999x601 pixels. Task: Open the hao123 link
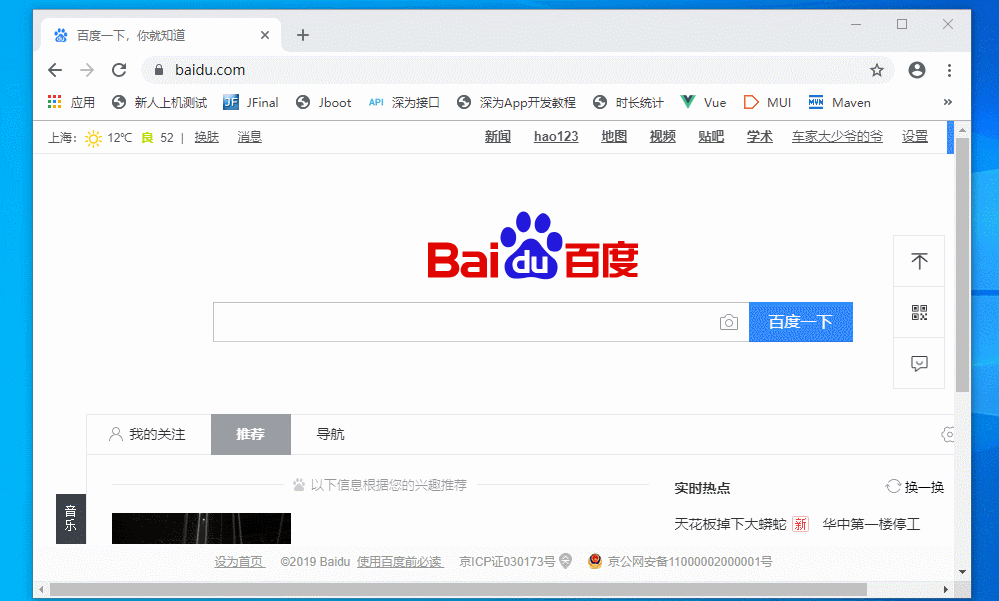tap(556, 136)
